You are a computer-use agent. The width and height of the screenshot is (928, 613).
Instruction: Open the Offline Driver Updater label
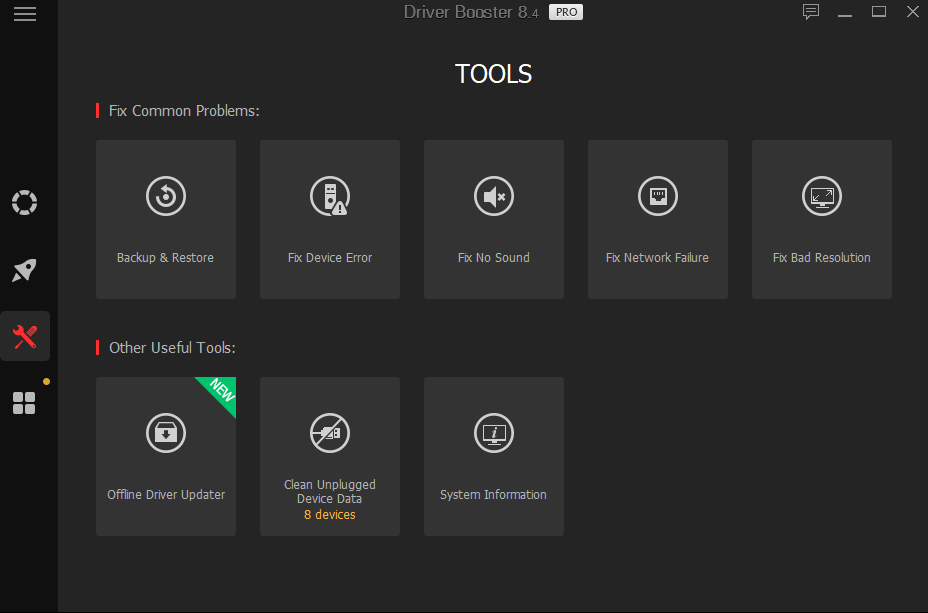[x=166, y=495]
